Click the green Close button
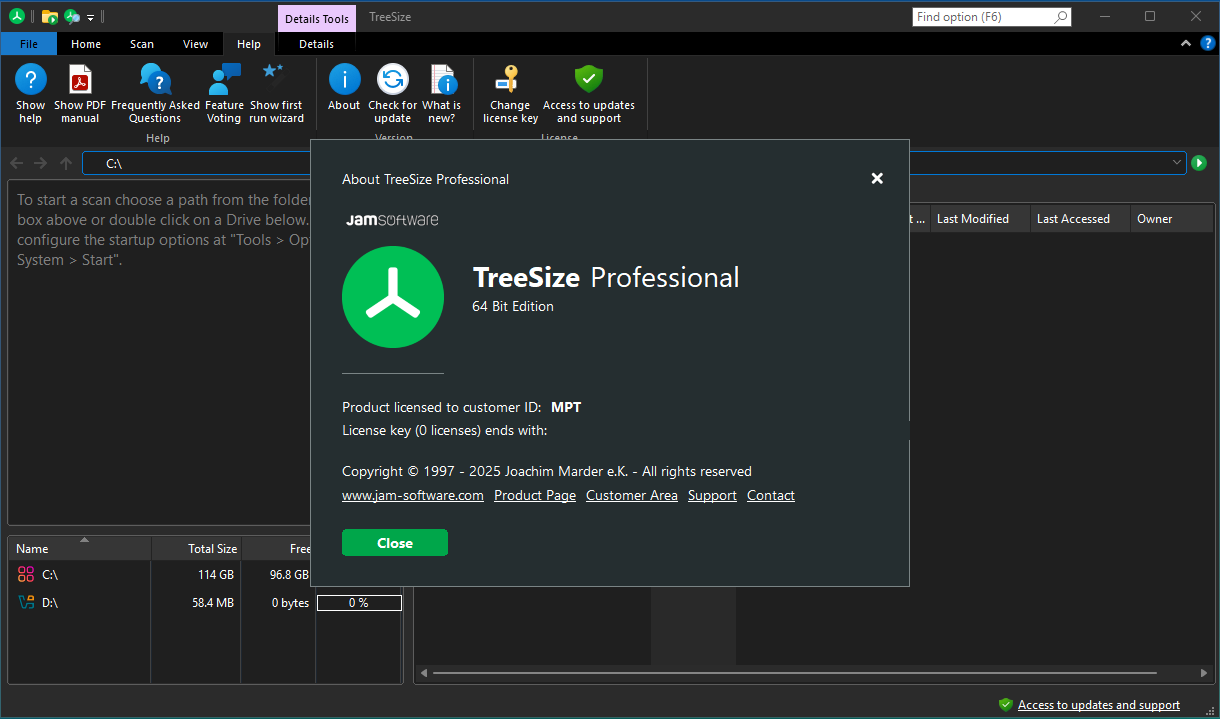Viewport: 1220px width, 719px height. pyautogui.click(x=395, y=543)
